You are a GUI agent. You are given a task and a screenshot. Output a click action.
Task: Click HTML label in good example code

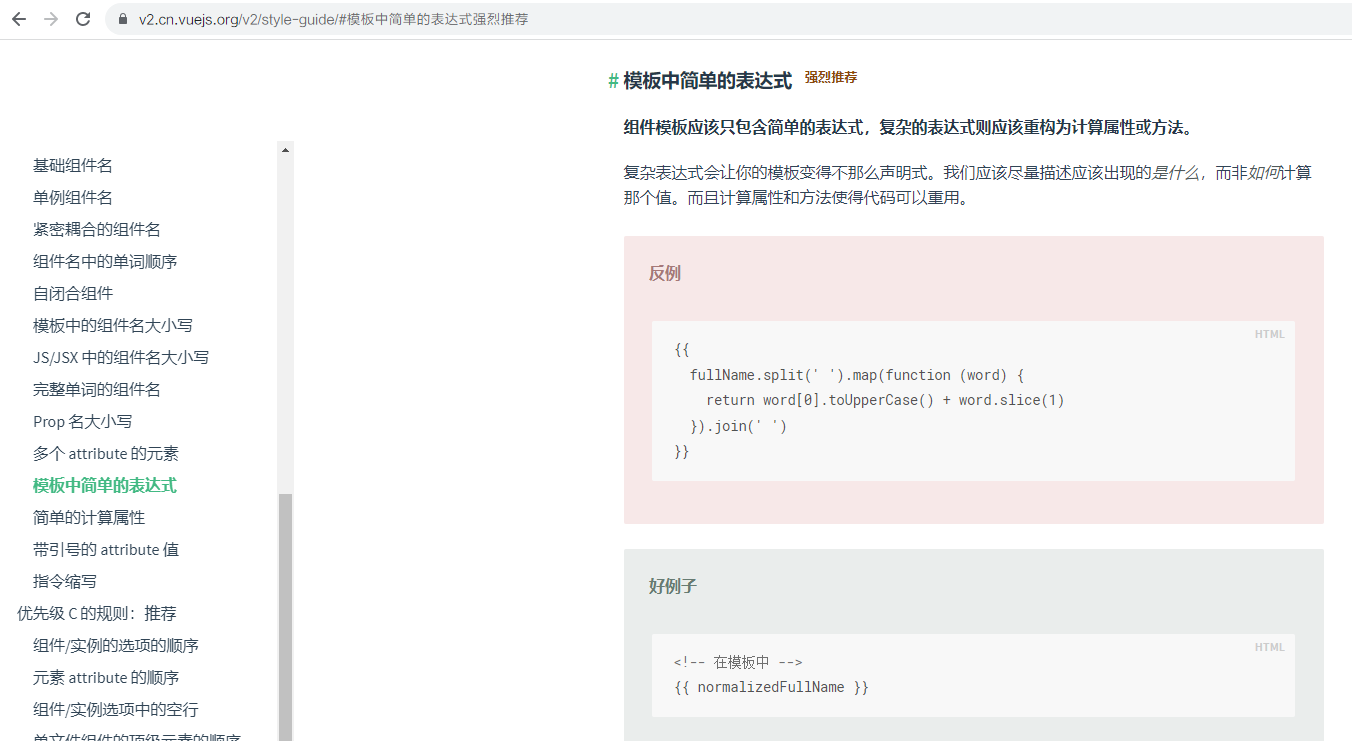pyautogui.click(x=1270, y=647)
